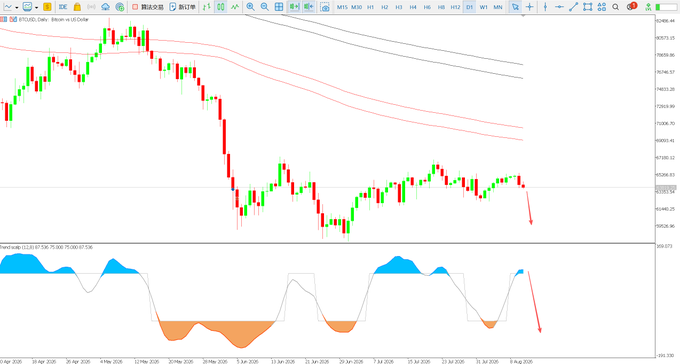
Task: Expand the chart type dropdown arrow
Action: 16,7
